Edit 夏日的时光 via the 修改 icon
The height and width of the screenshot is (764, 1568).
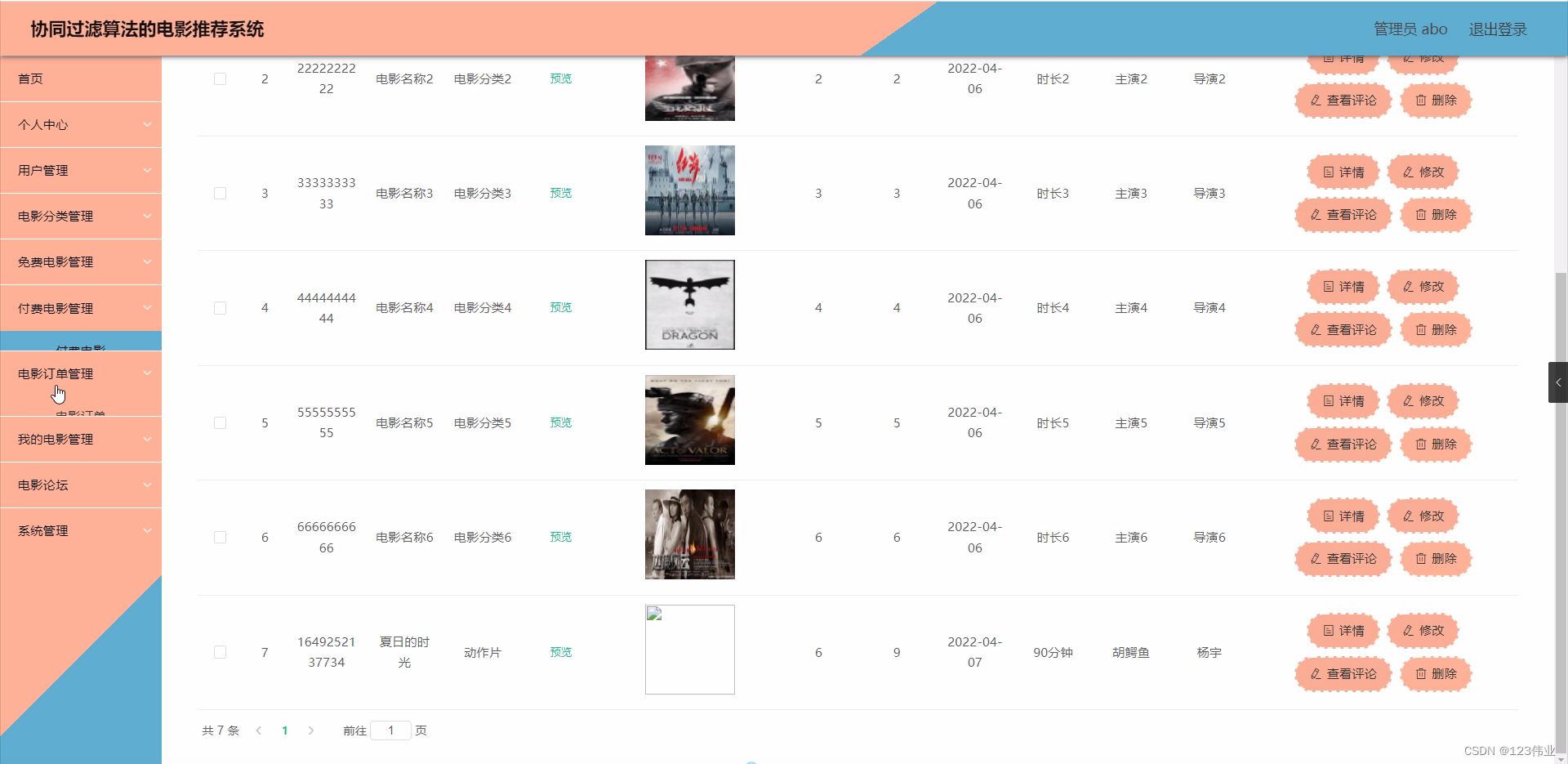1423,631
